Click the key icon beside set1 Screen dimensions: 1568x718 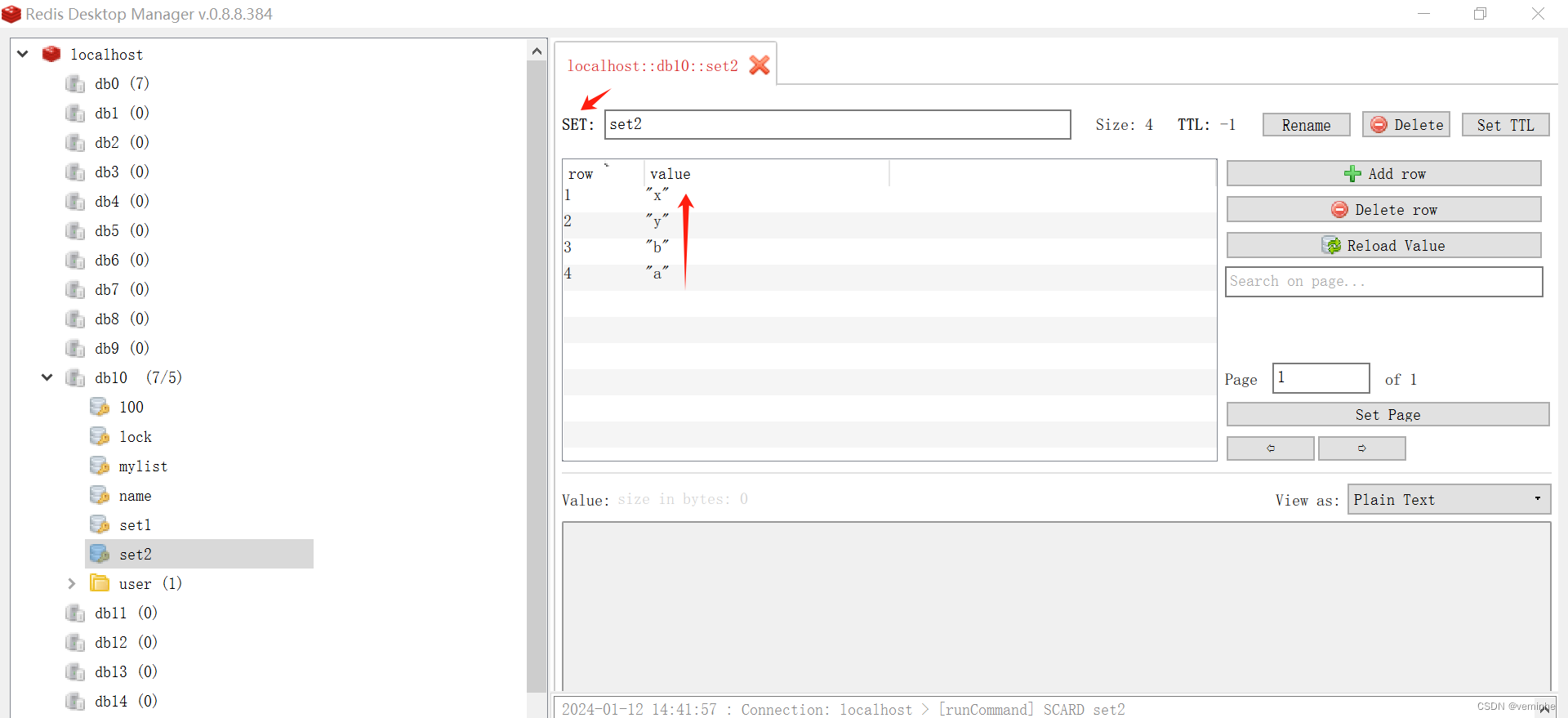pos(100,524)
